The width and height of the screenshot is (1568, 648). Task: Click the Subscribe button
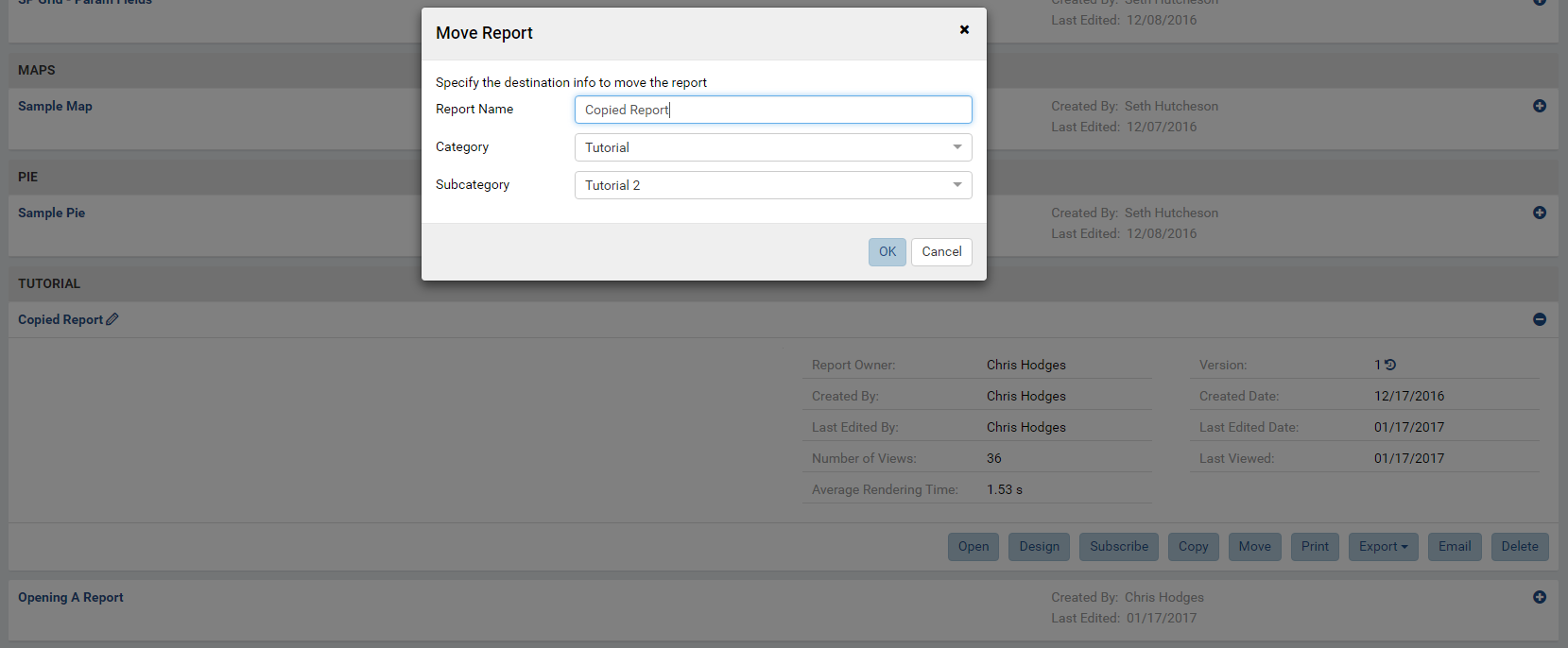coord(1119,547)
